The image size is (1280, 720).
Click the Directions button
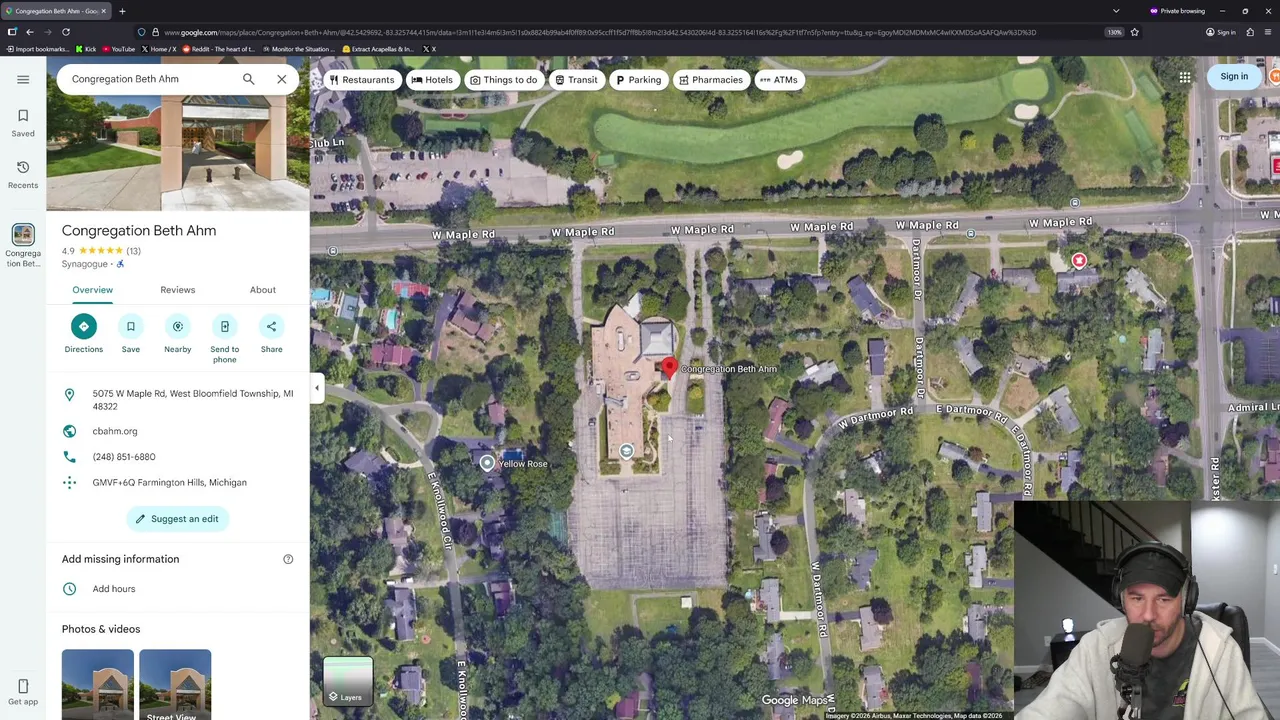click(84, 335)
